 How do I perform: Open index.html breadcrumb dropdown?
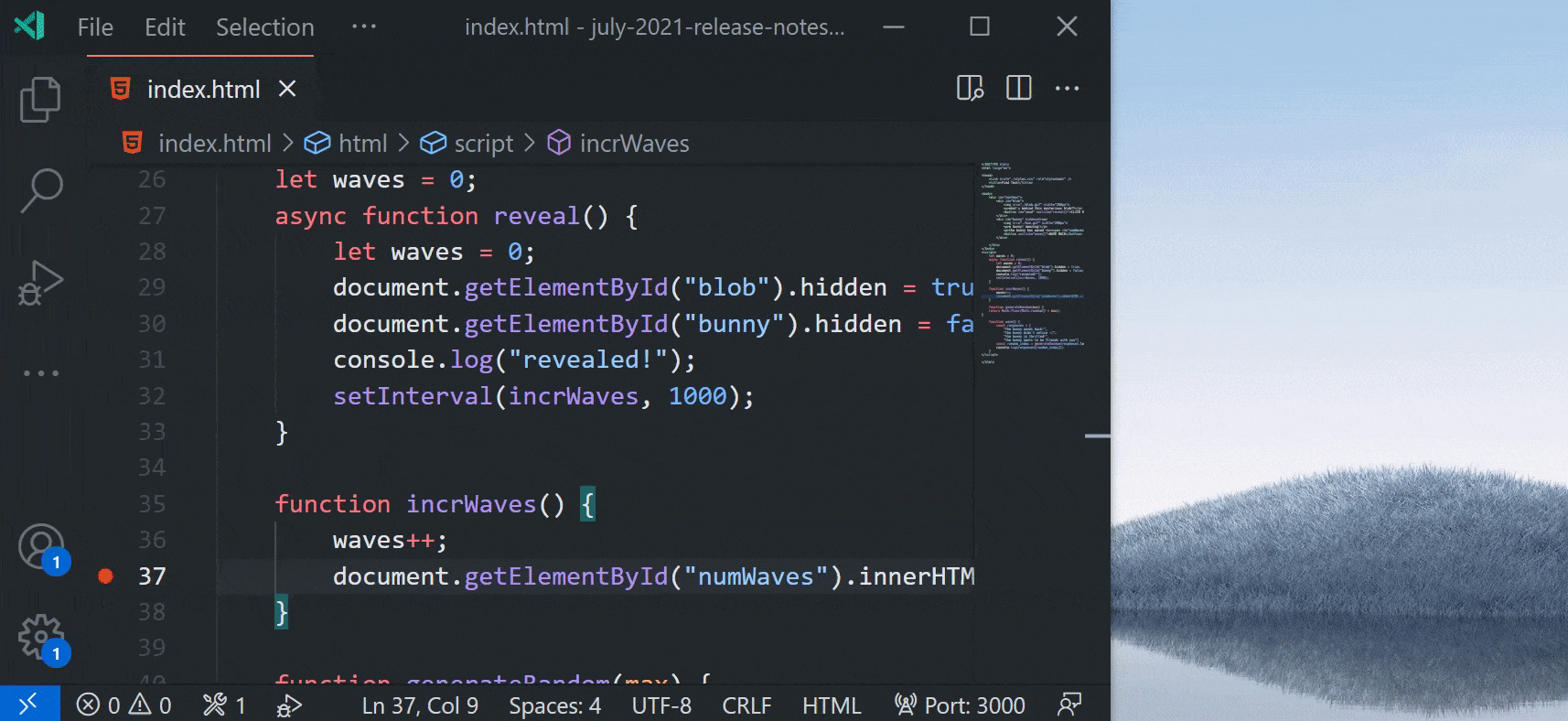point(198,144)
